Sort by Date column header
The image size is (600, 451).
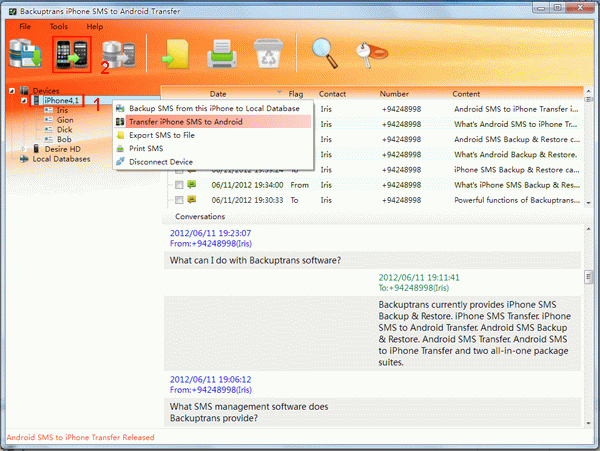pyautogui.click(x=218, y=94)
